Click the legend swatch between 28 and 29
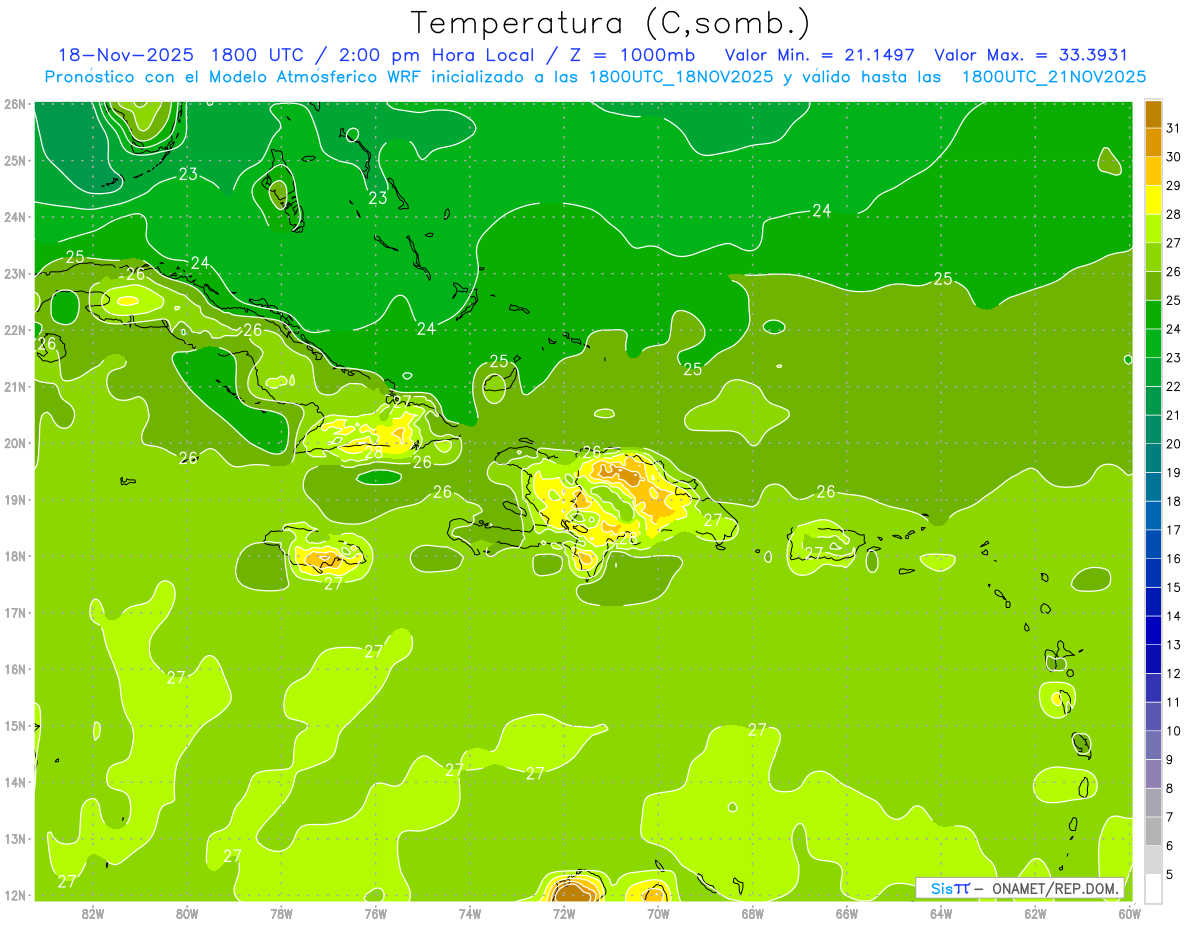 (x=1154, y=200)
